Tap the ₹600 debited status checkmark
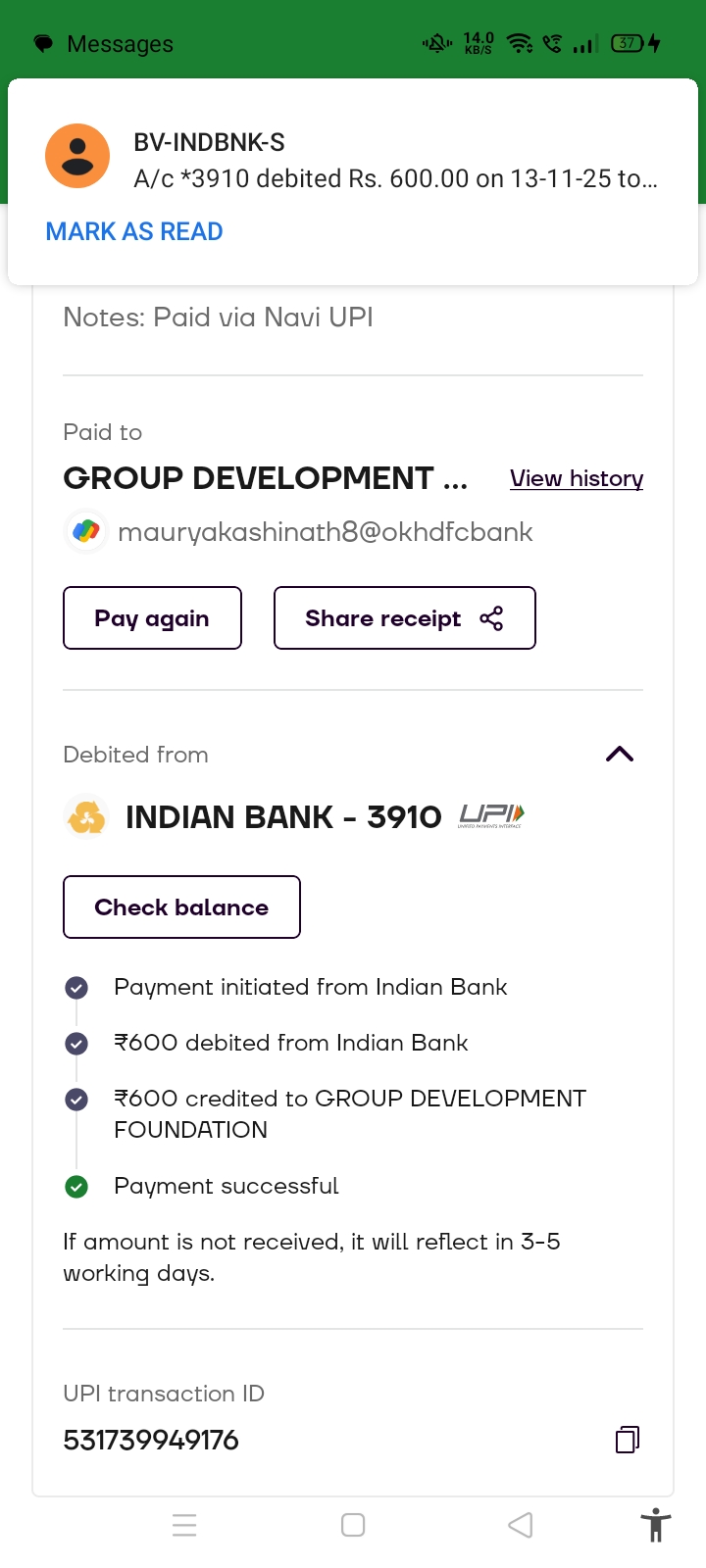The height and width of the screenshot is (1568, 706). coord(76,1044)
